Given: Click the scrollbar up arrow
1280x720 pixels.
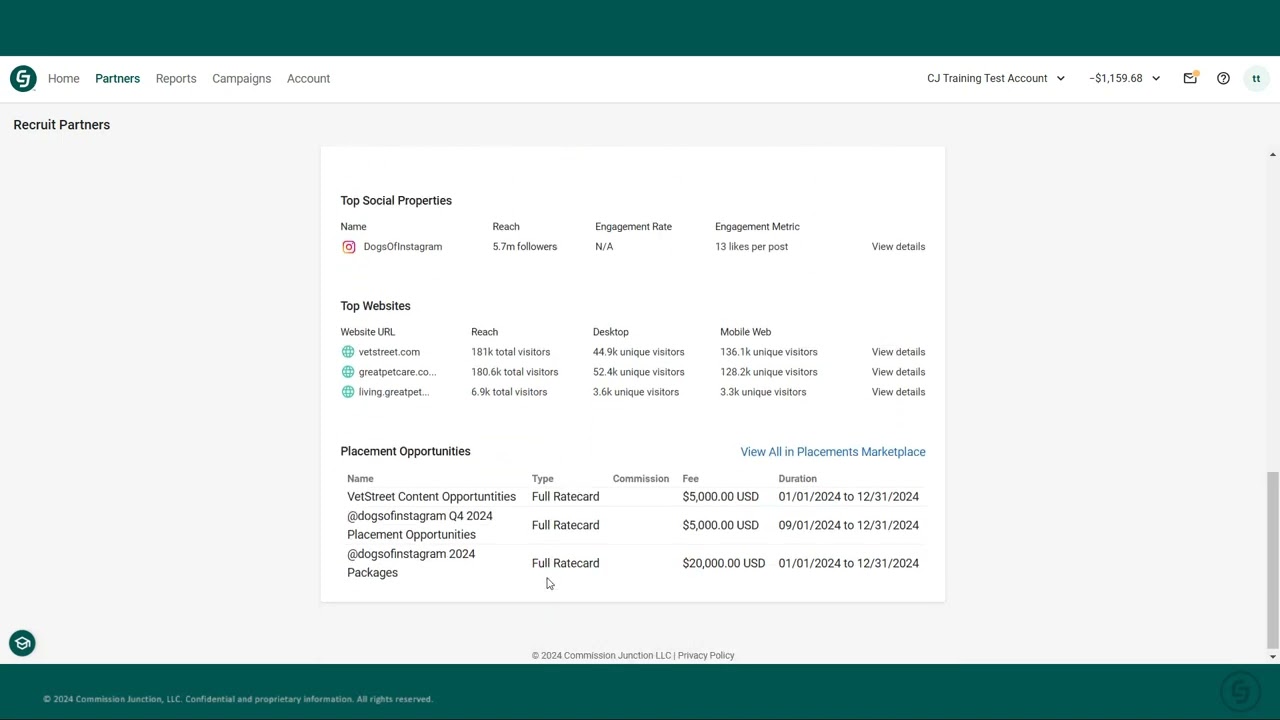Looking at the screenshot, I should 1272,155.
